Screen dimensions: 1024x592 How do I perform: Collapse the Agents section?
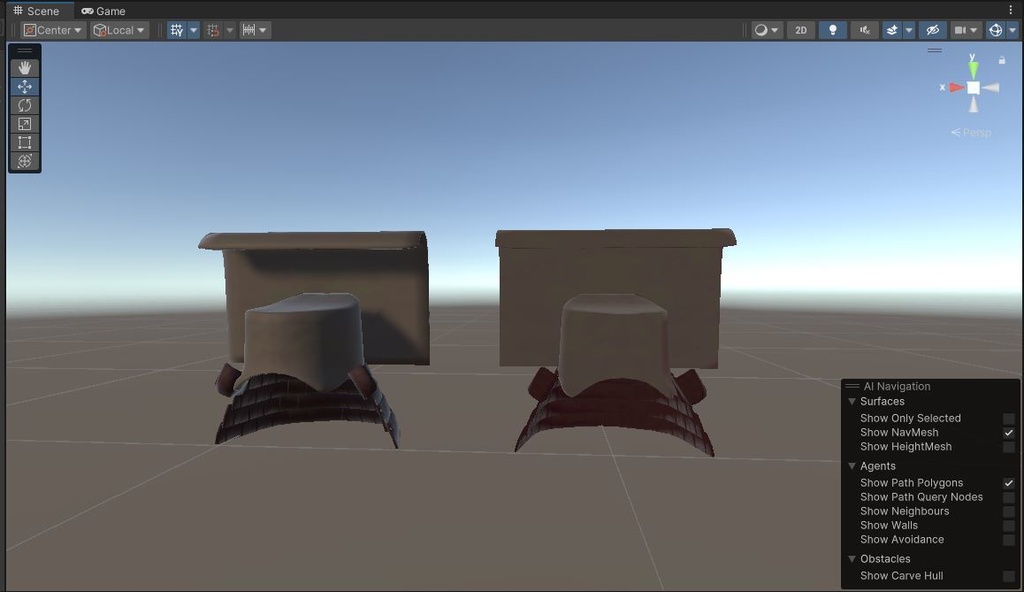tap(852, 466)
